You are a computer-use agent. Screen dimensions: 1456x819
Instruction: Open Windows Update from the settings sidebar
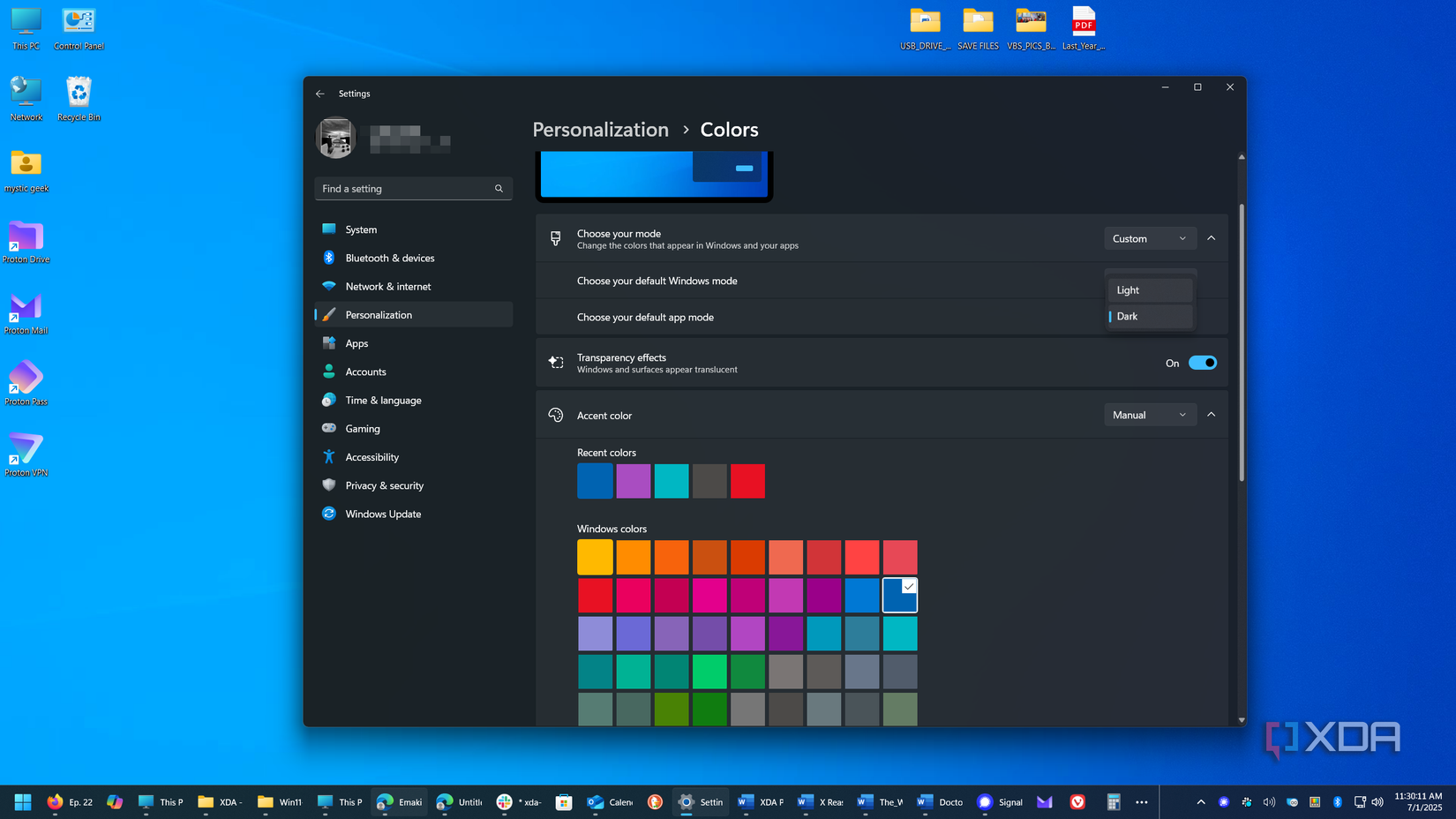tap(383, 514)
